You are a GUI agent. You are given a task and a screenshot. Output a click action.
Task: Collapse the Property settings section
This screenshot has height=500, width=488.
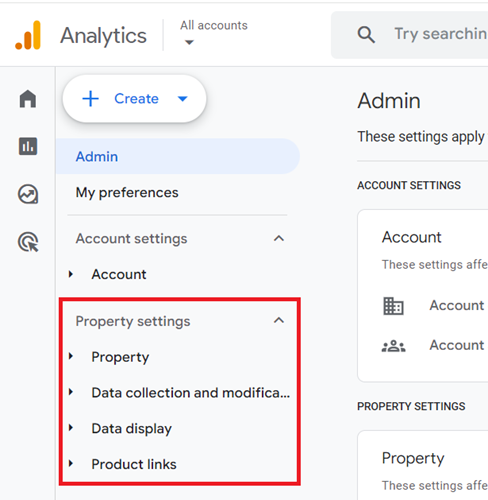tap(279, 321)
